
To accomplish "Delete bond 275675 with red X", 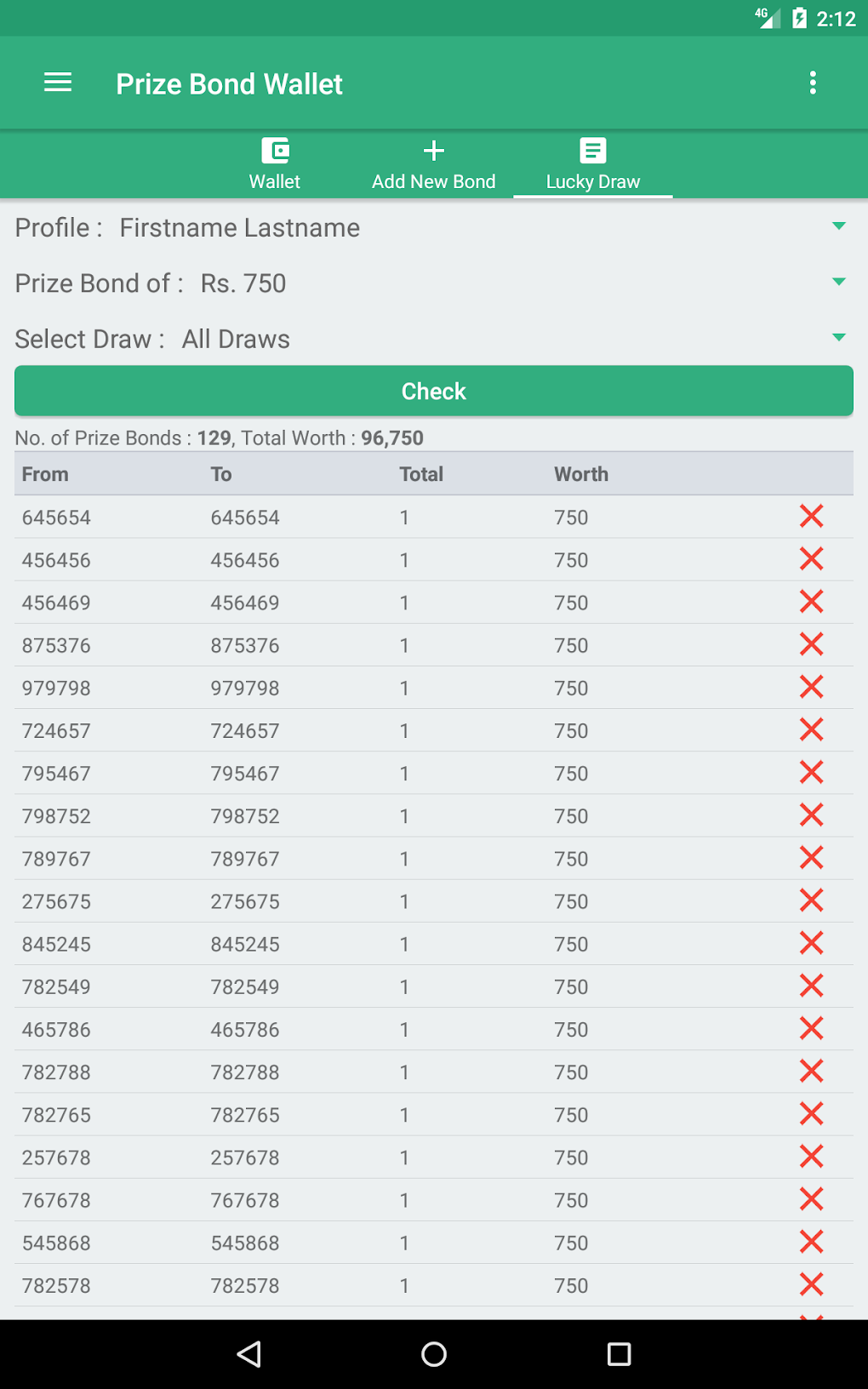I will [812, 900].
